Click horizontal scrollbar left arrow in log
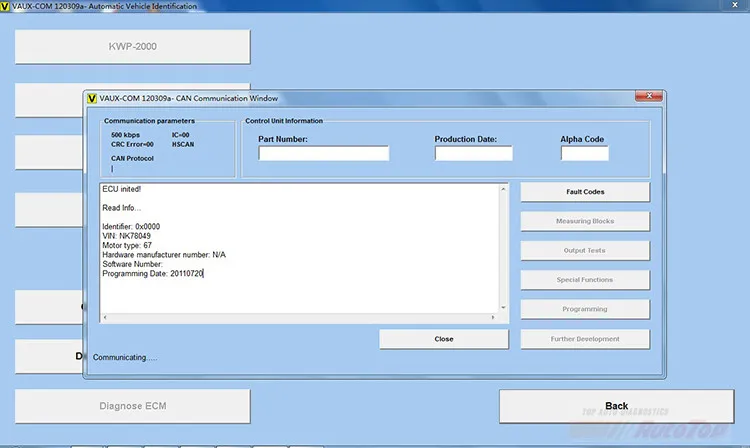 pos(105,317)
